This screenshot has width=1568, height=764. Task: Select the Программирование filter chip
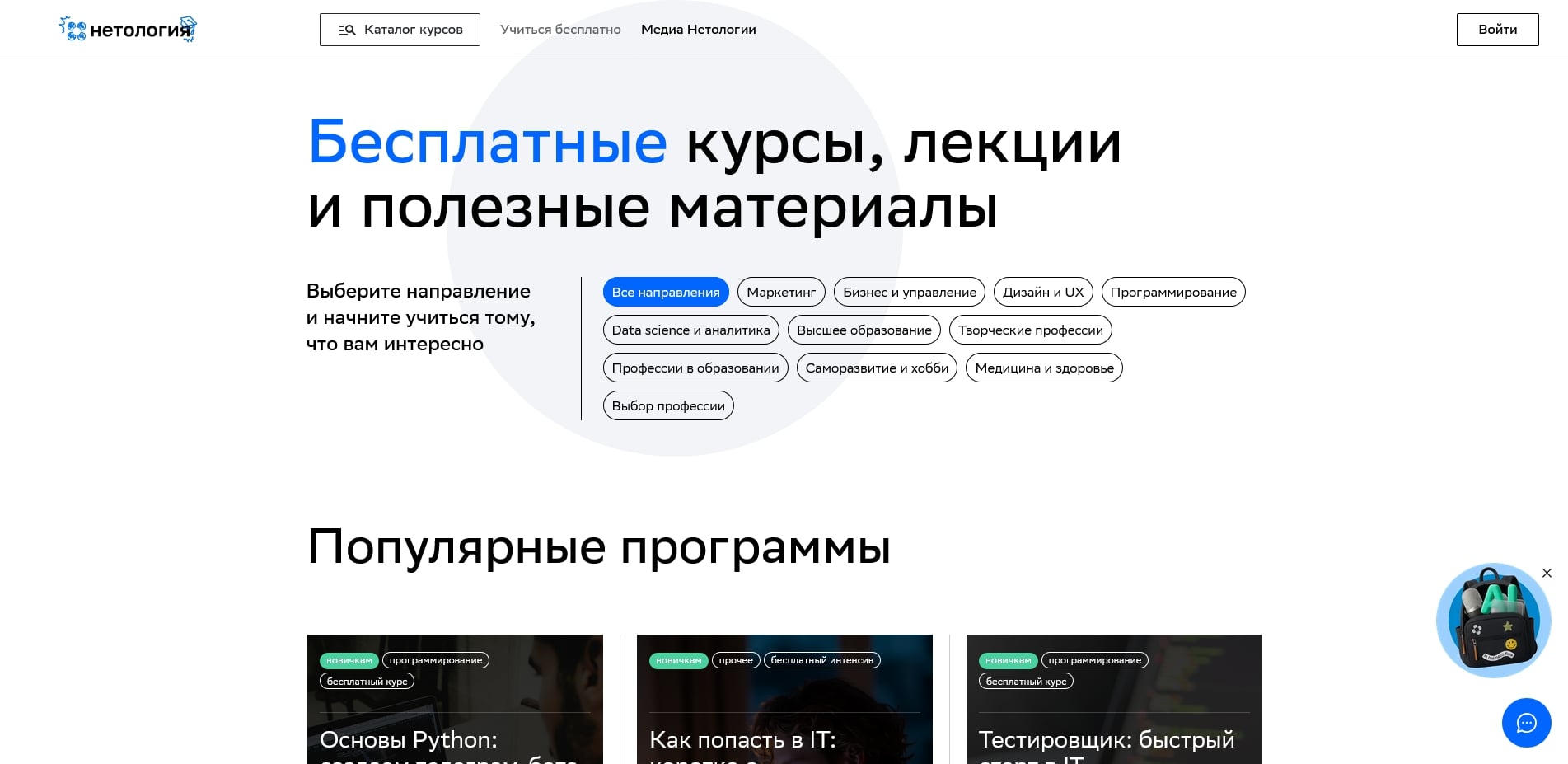pyautogui.click(x=1173, y=292)
